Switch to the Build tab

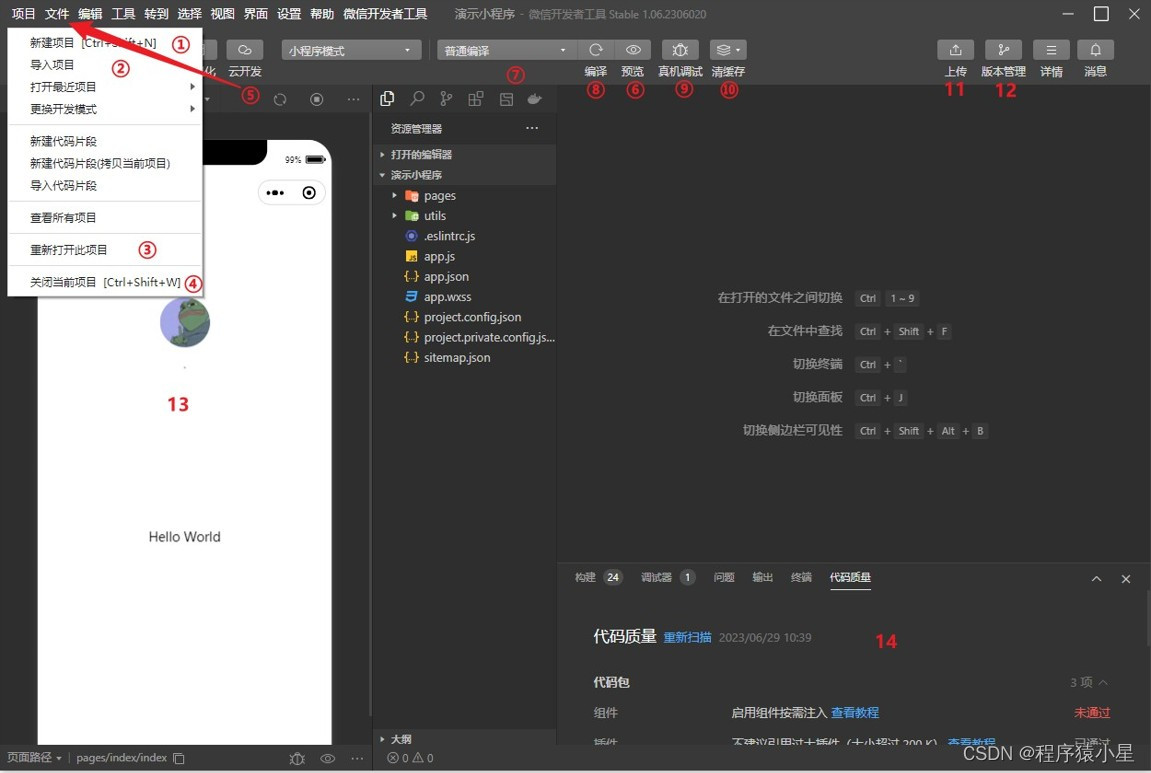tap(598, 578)
